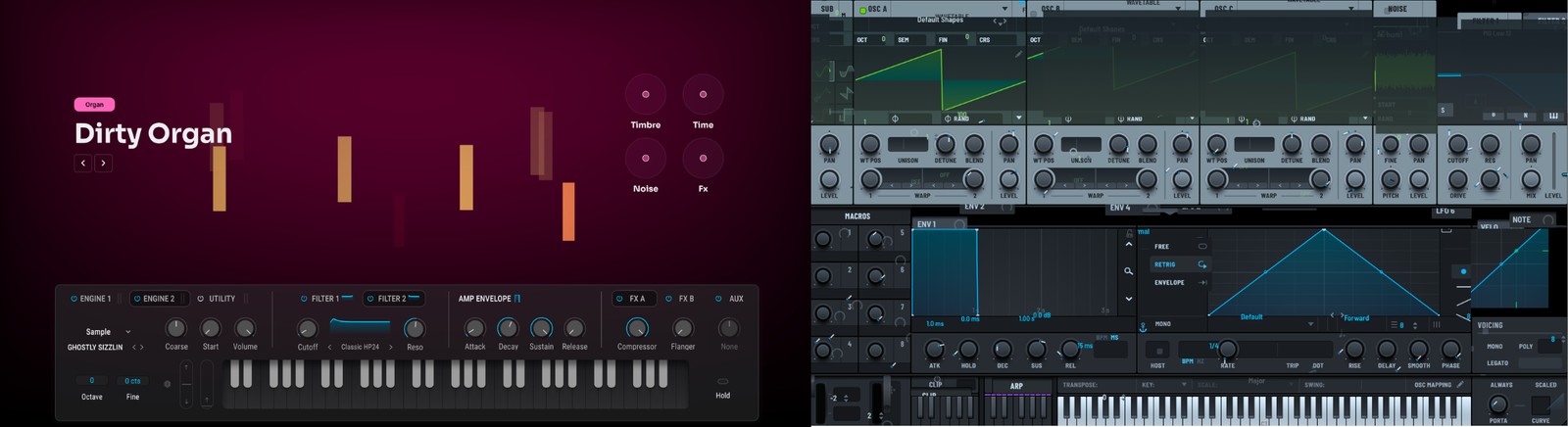
Task: Click the Noise macro pad
Action: click(x=645, y=159)
